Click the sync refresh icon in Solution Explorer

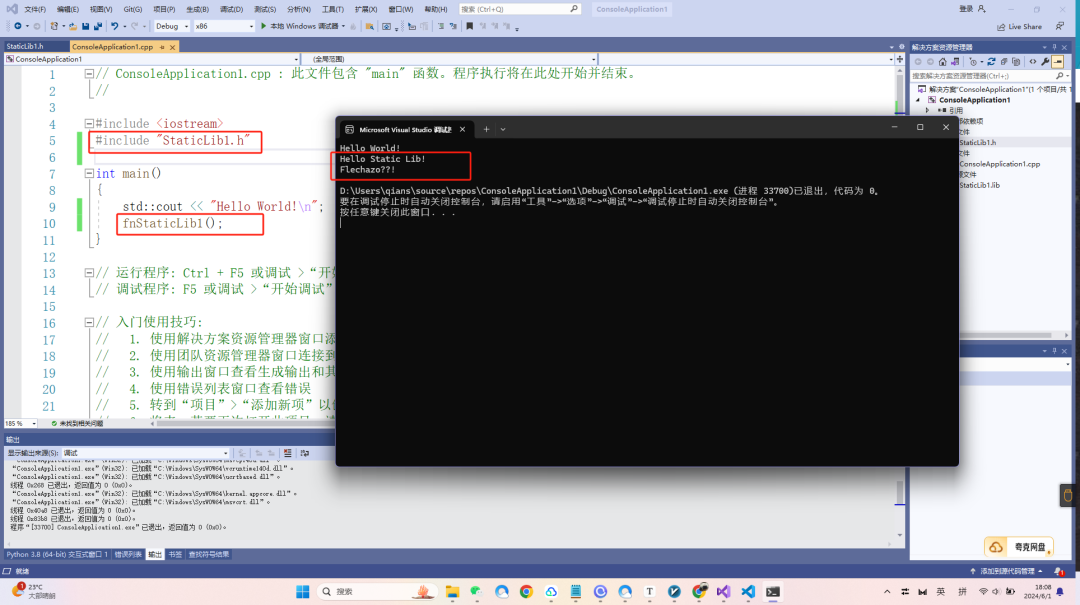click(991, 62)
